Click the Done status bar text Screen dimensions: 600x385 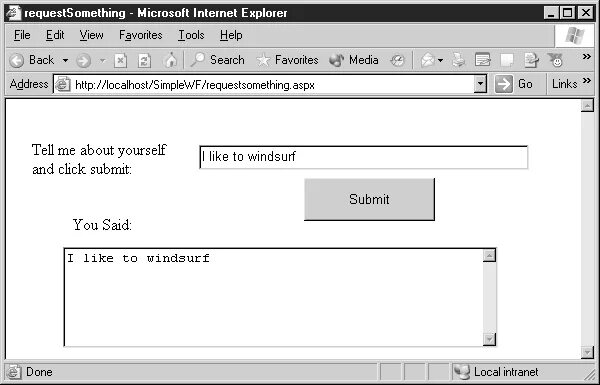(39, 372)
